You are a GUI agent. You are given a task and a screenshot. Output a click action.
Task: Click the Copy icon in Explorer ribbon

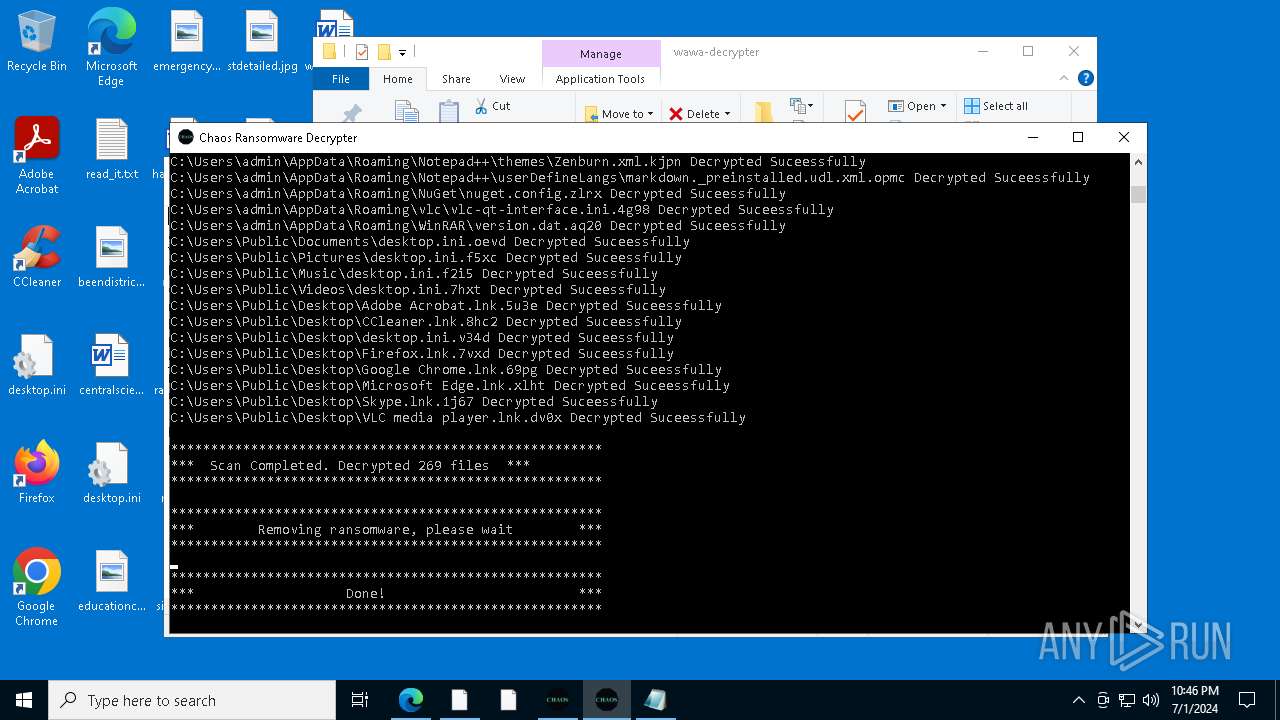[406, 111]
